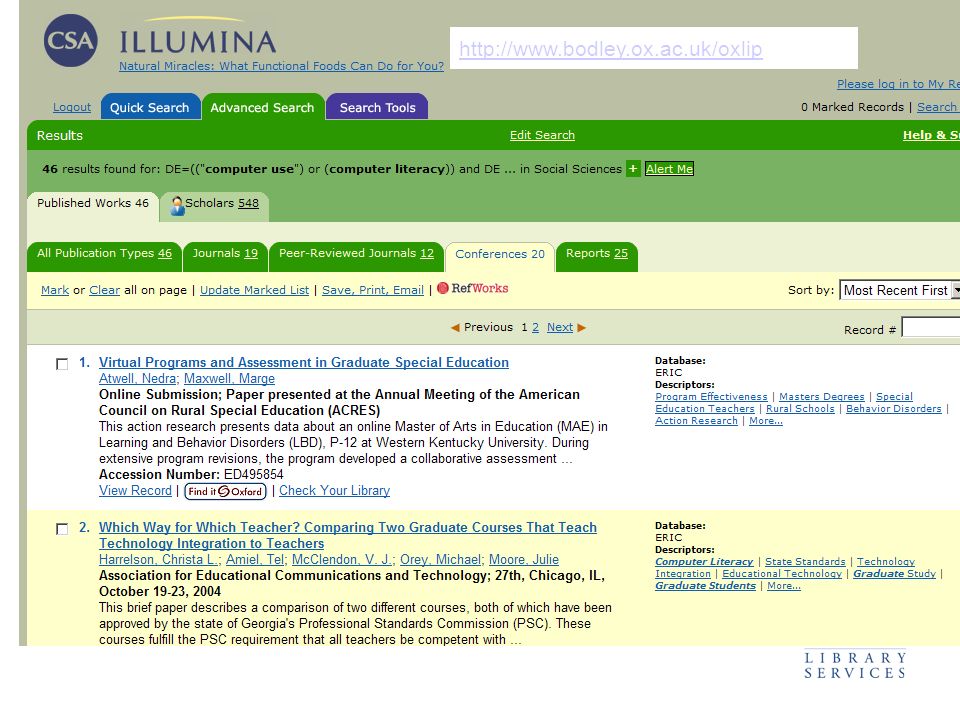This screenshot has height=720, width=960.
Task: Open the Sort by dropdown
Action: point(899,290)
